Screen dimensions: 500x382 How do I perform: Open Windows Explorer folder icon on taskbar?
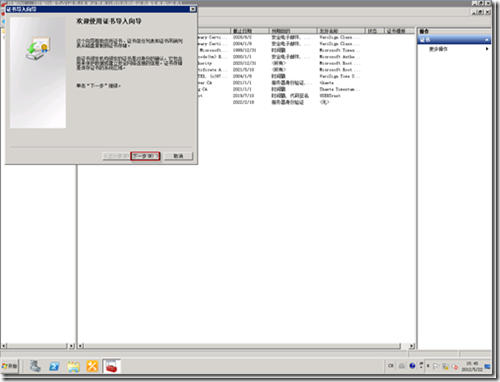73,366
